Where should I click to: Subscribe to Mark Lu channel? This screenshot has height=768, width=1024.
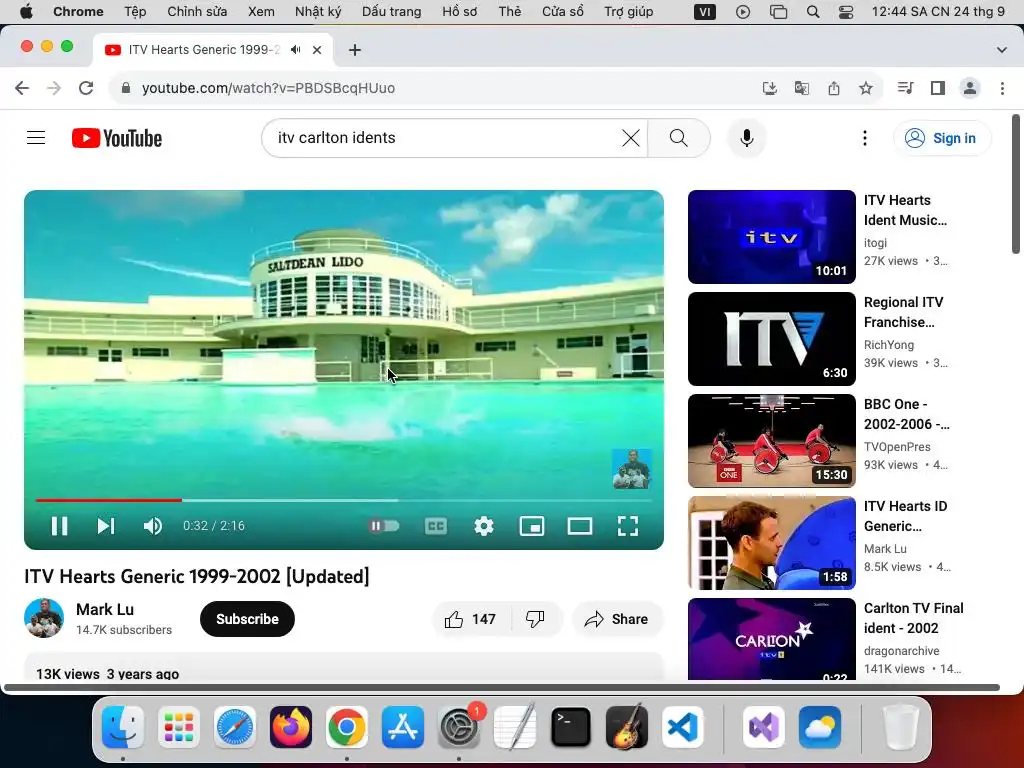(248, 619)
